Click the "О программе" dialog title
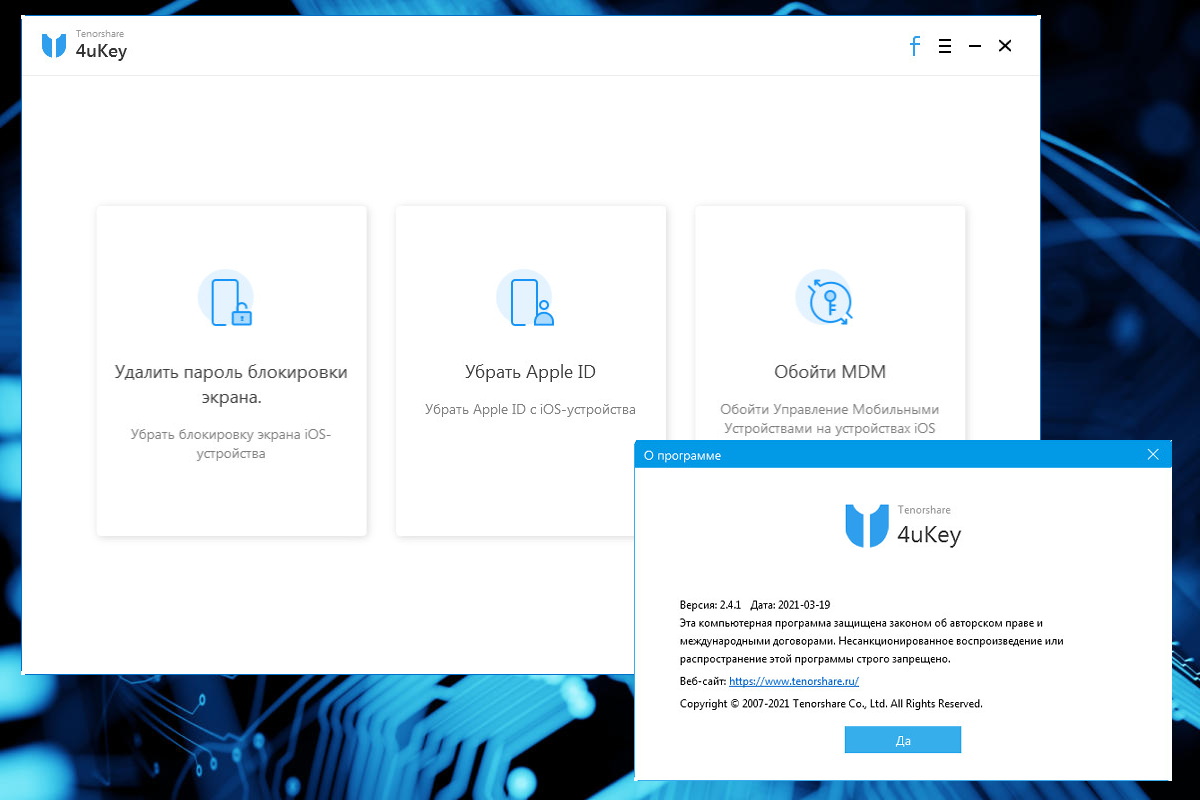The image size is (1200, 800). (682, 455)
